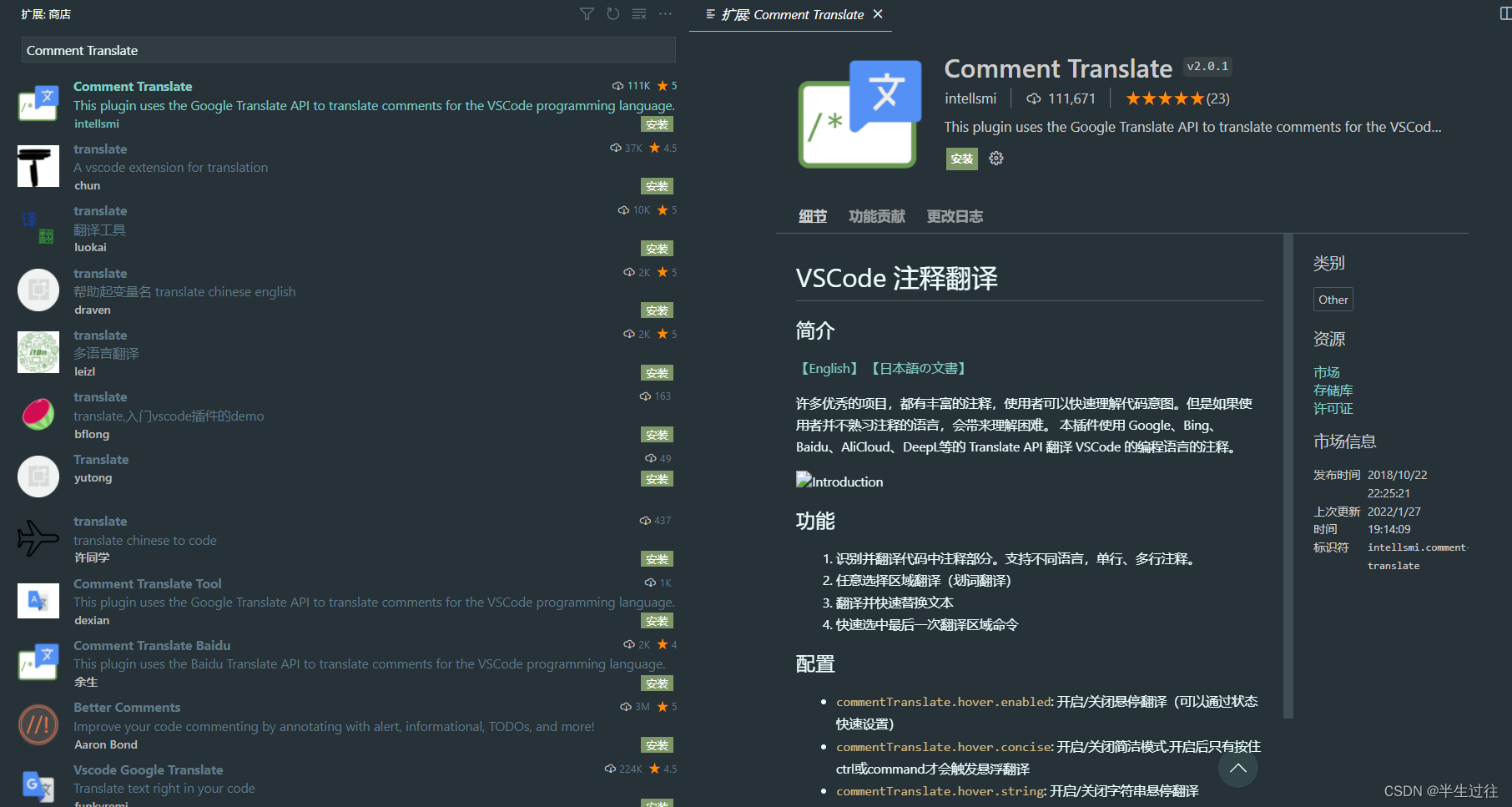Click the scroll-to-top arrow button
The height and width of the screenshot is (807, 1512).
click(x=1238, y=768)
